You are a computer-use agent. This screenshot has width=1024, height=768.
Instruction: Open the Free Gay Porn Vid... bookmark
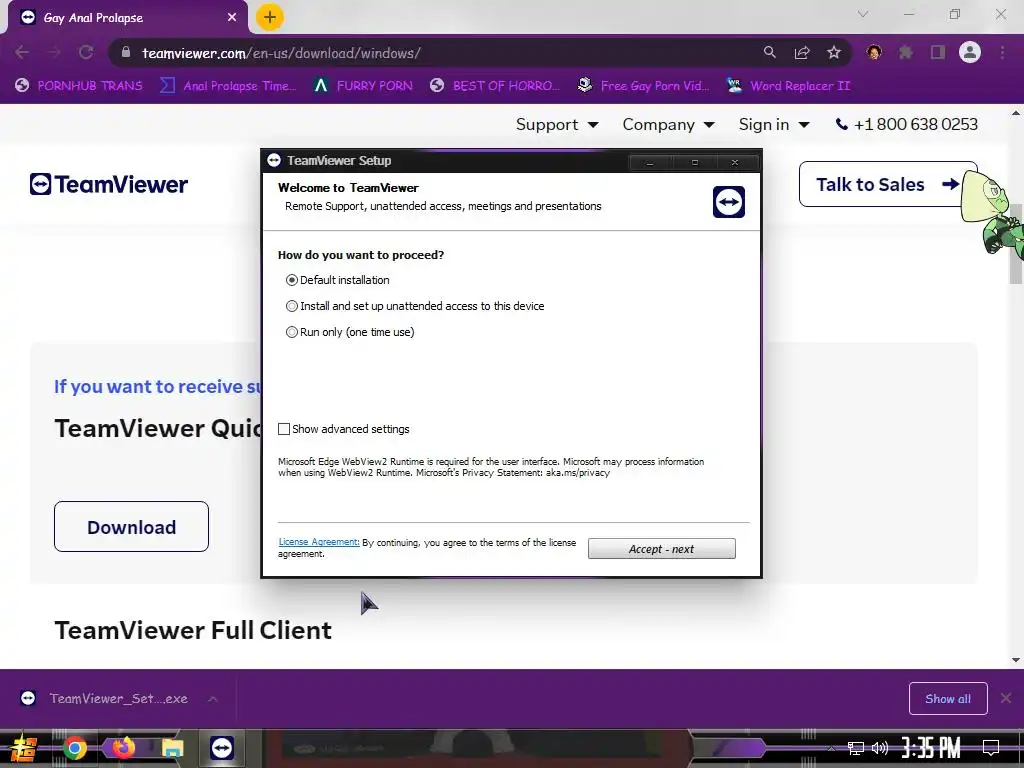tap(643, 86)
